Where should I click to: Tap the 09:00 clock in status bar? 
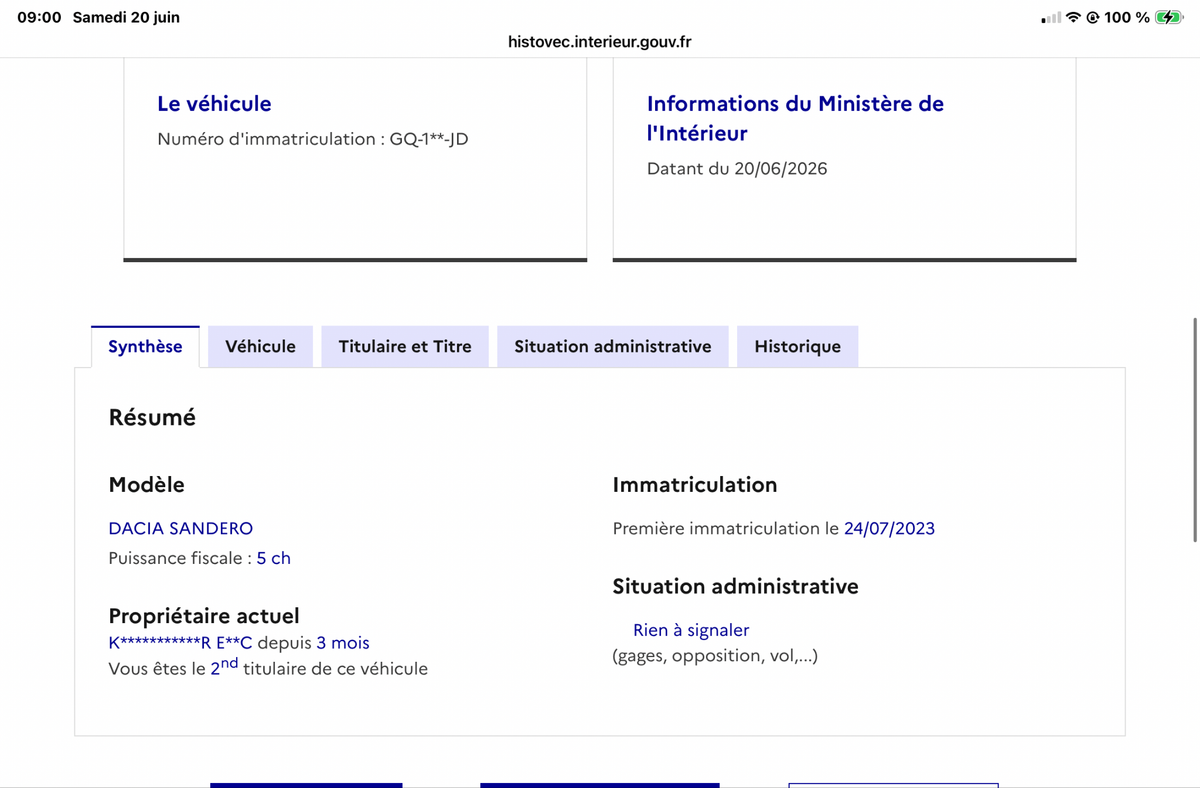[x=39, y=17]
